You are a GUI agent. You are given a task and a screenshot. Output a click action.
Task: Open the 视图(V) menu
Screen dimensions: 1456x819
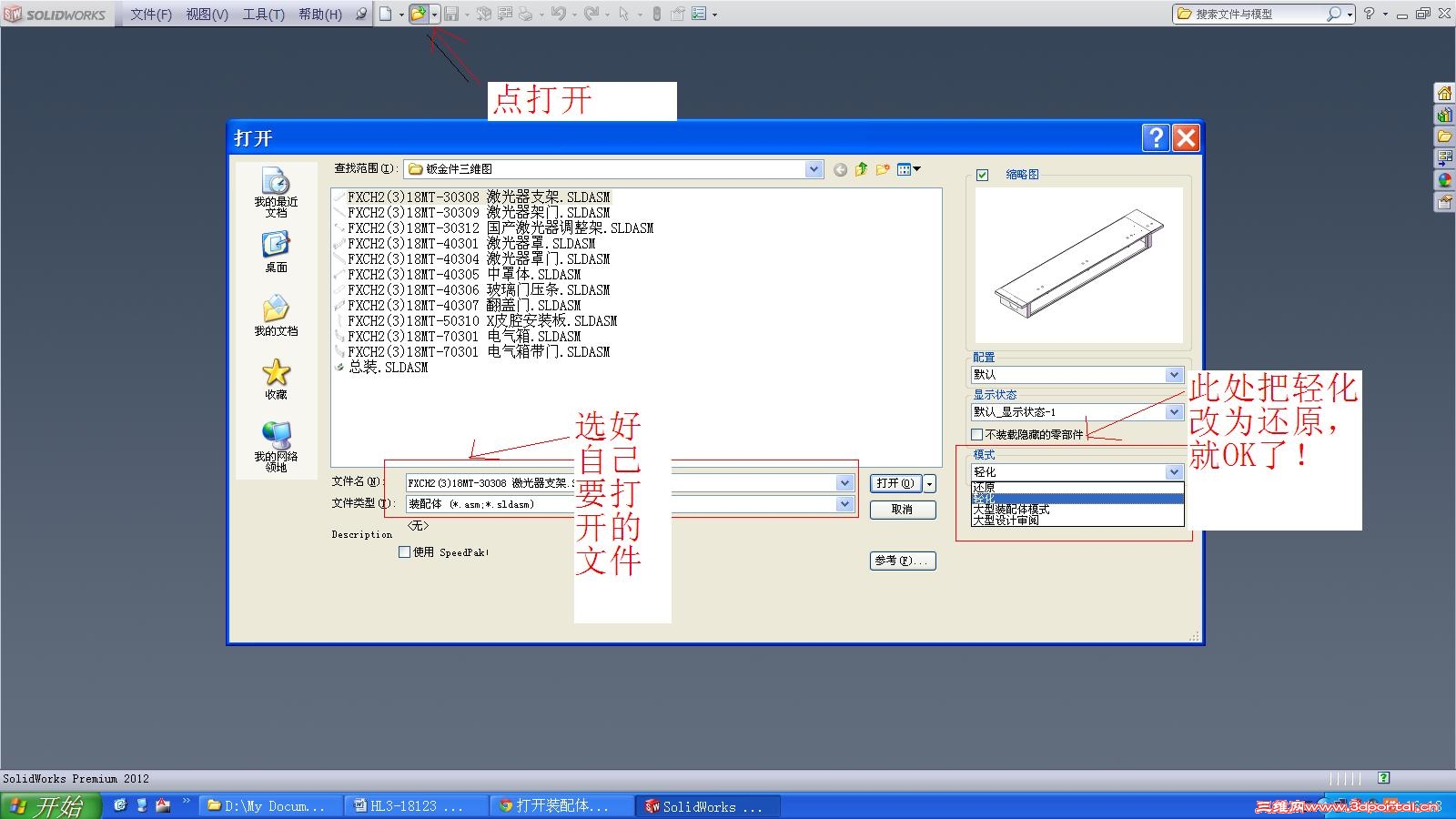click(x=207, y=15)
